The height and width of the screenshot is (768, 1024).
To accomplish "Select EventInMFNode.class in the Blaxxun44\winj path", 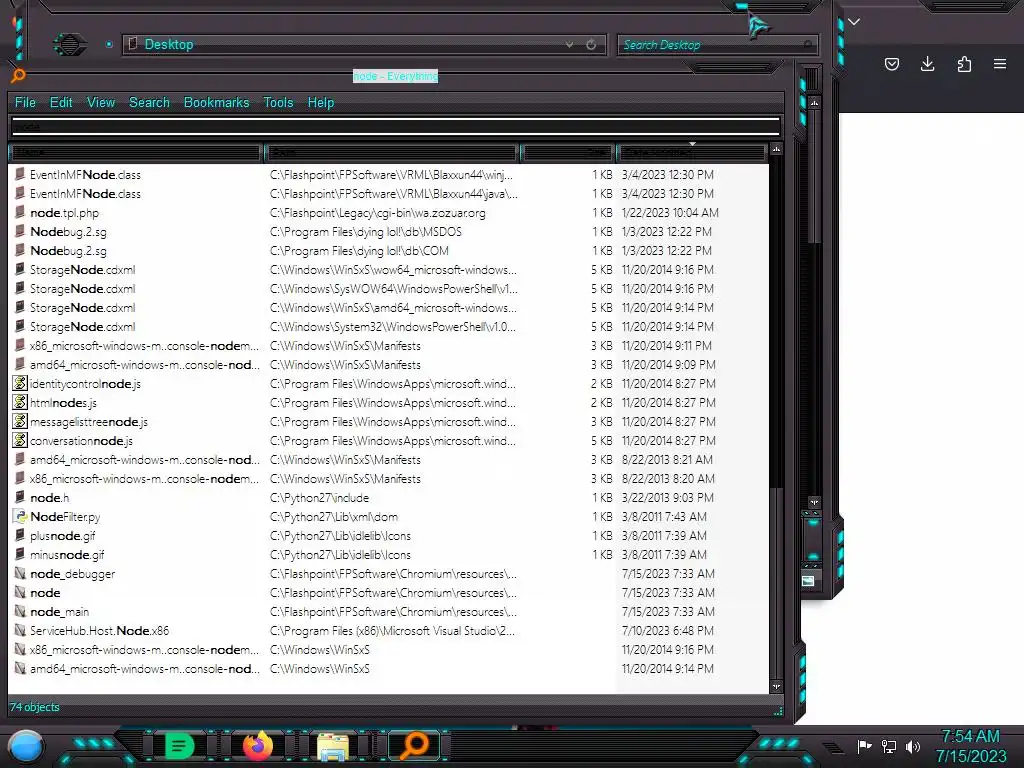I will click(85, 175).
